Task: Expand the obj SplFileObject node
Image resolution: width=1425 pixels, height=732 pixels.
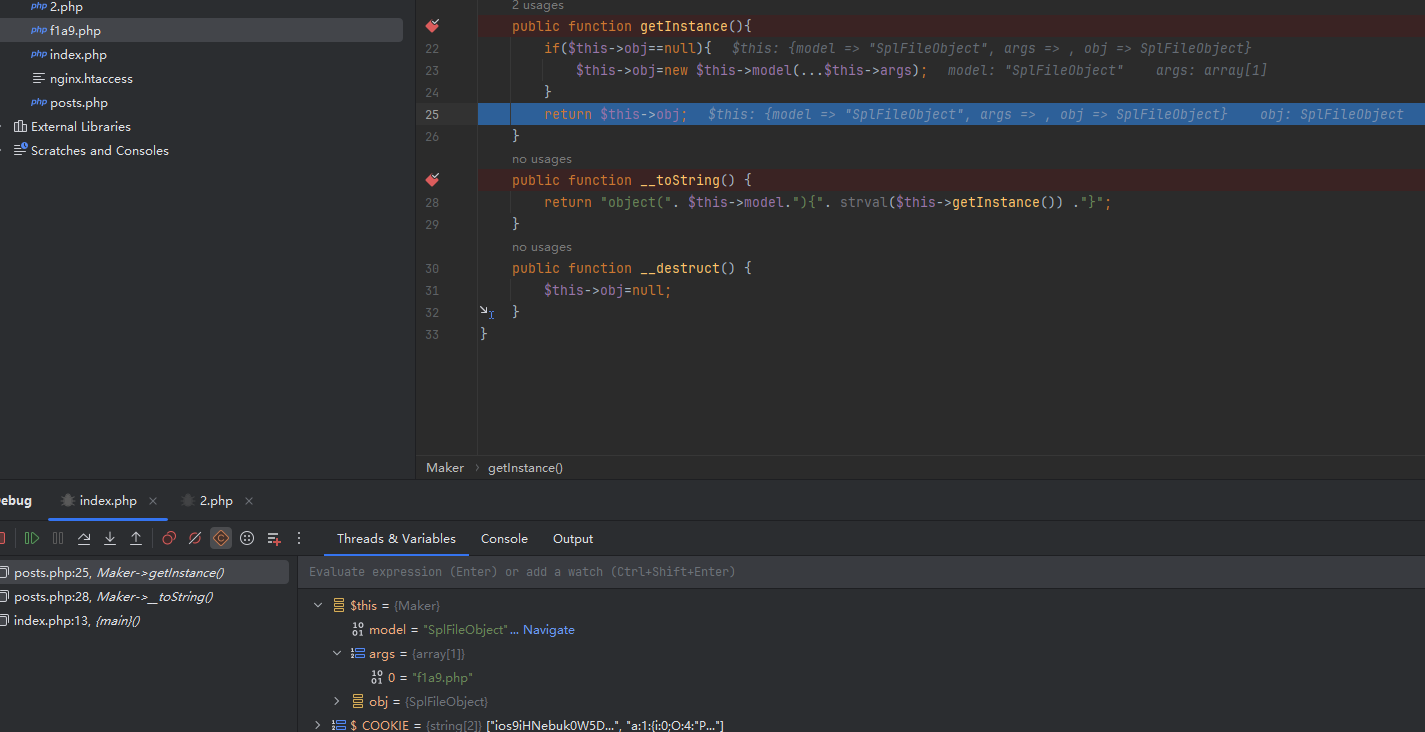Action: click(337, 702)
